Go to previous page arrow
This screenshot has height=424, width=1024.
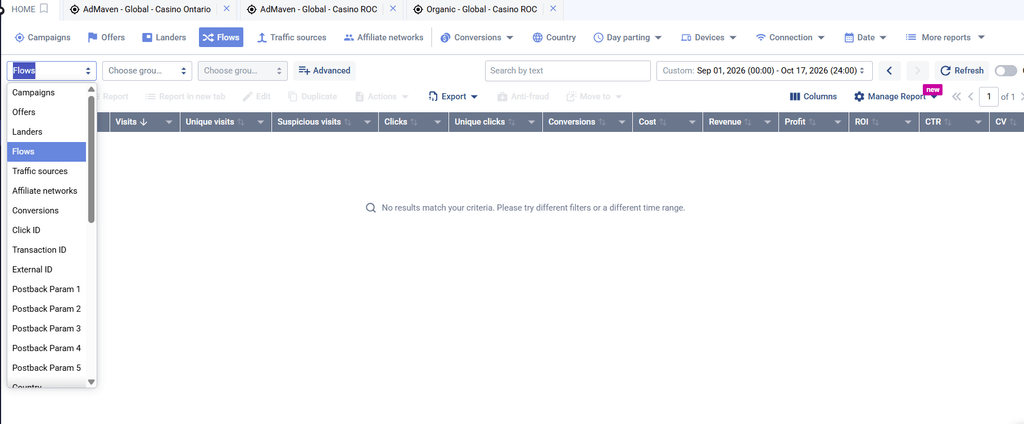[x=970, y=97]
